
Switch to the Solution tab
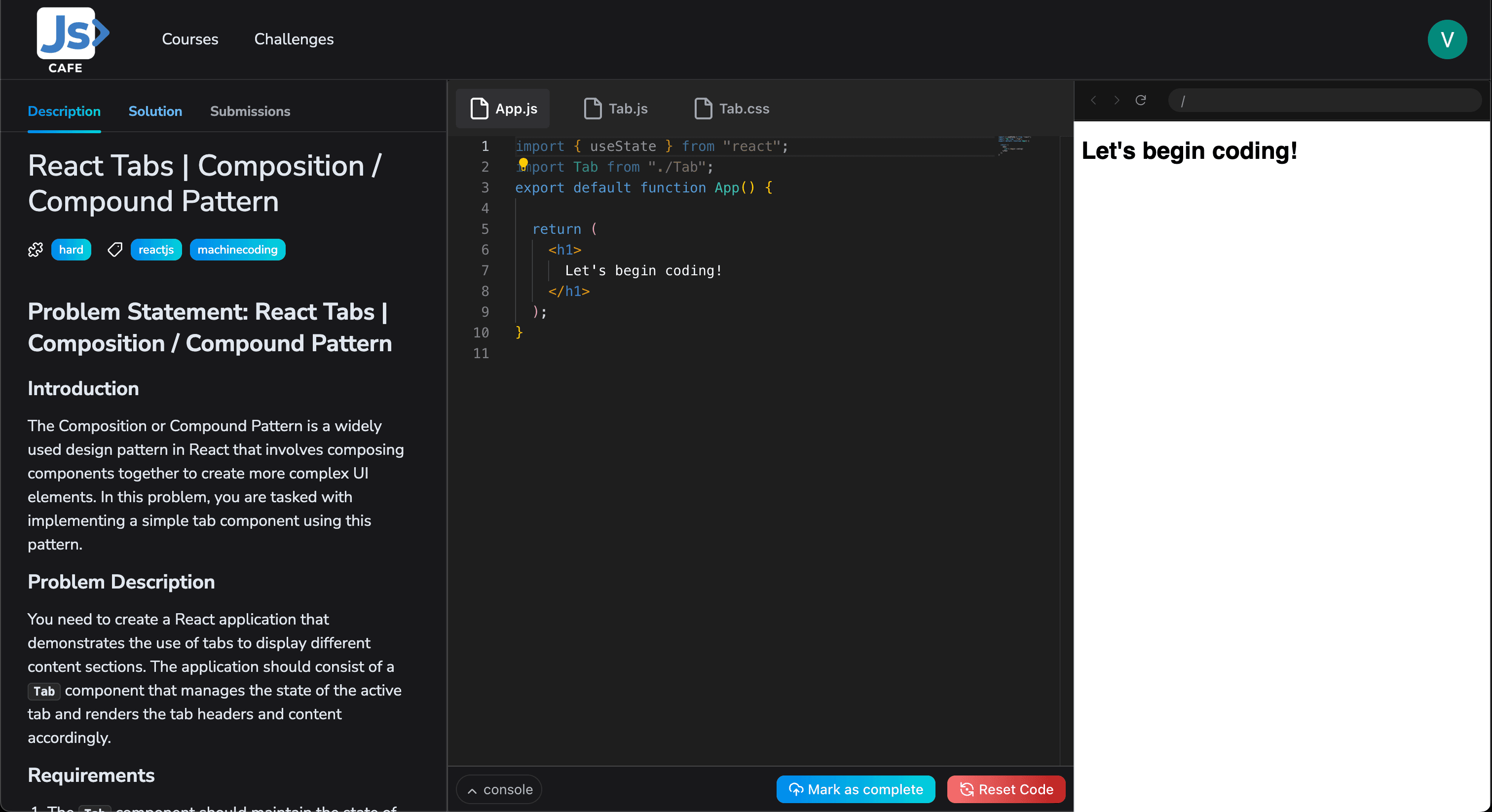[x=155, y=111]
